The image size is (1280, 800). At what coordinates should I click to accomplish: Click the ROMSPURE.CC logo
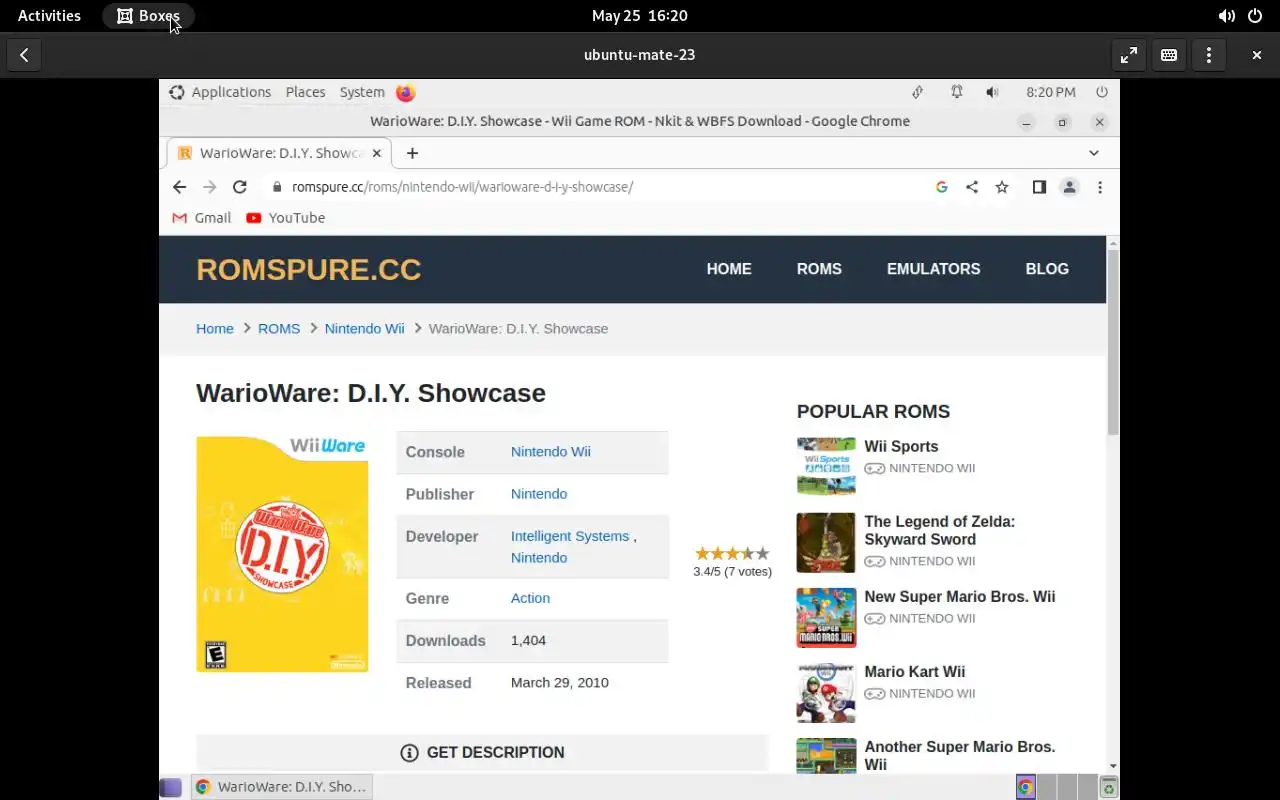click(308, 270)
